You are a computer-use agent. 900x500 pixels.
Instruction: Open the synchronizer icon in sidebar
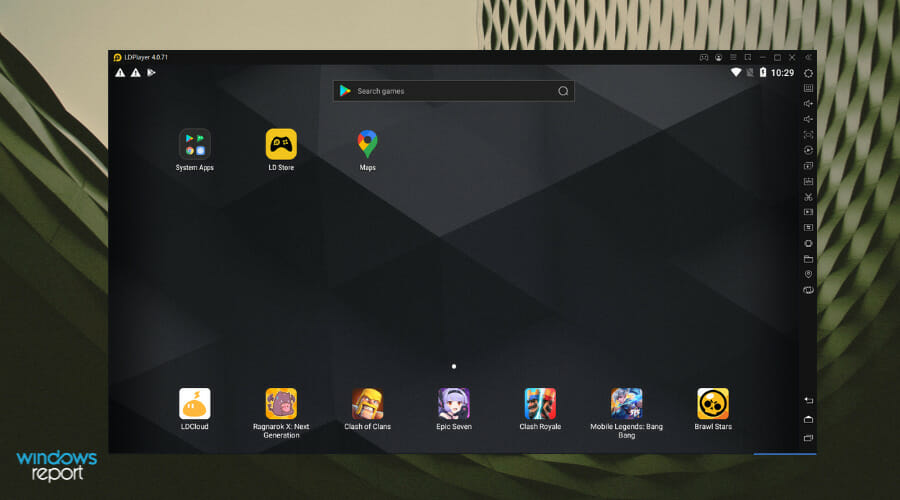click(x=808, y=228)
